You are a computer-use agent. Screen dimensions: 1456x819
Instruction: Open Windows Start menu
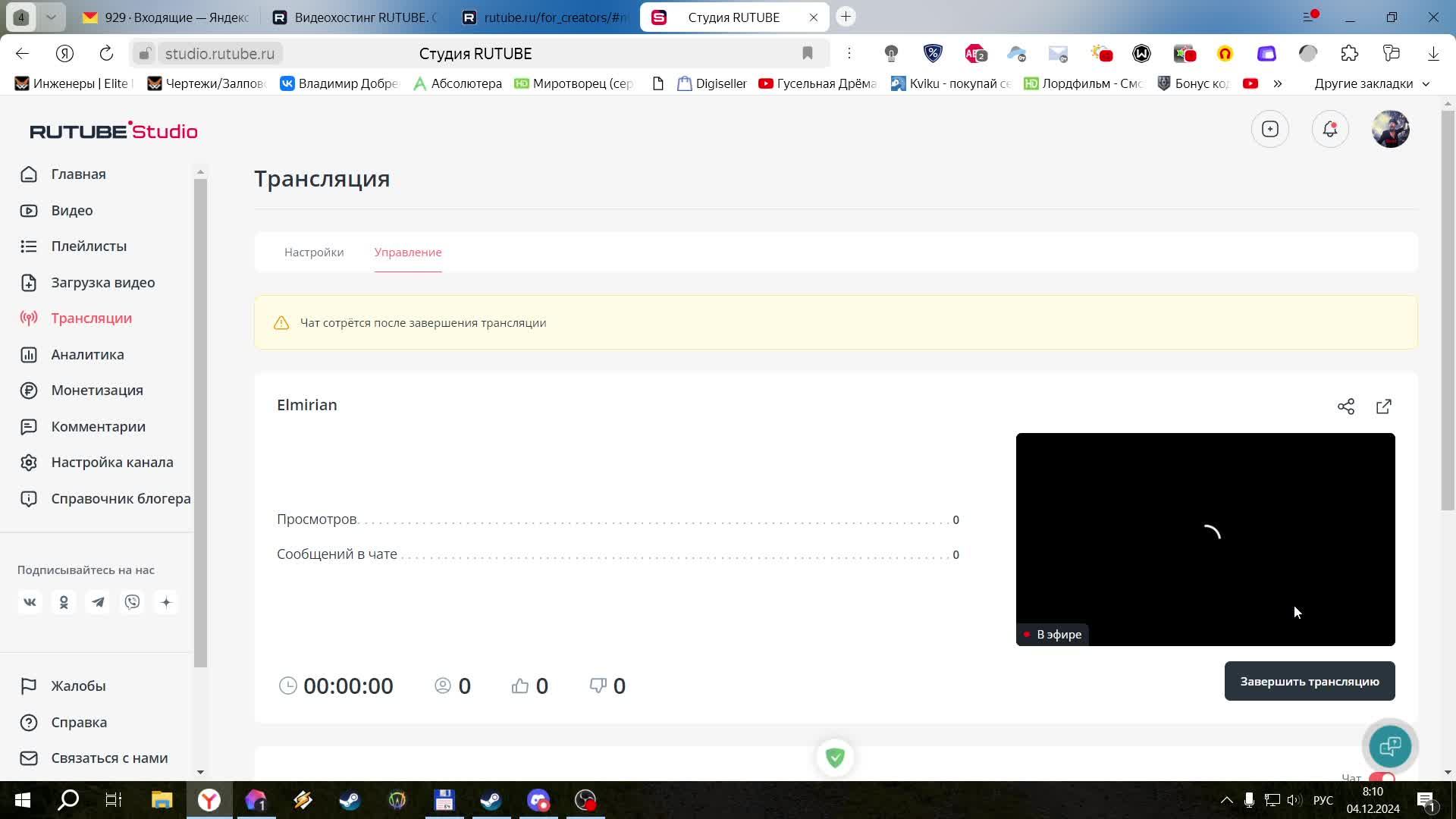coord(22,800)
